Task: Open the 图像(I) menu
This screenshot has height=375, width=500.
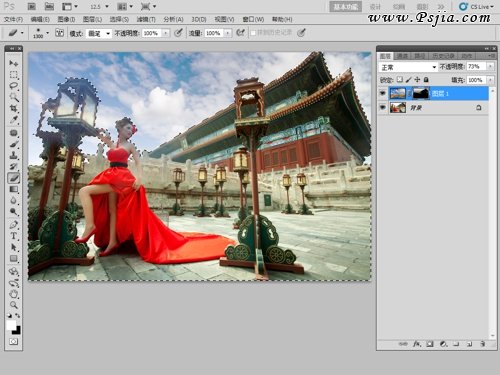Action: click(x=66, y=19)
